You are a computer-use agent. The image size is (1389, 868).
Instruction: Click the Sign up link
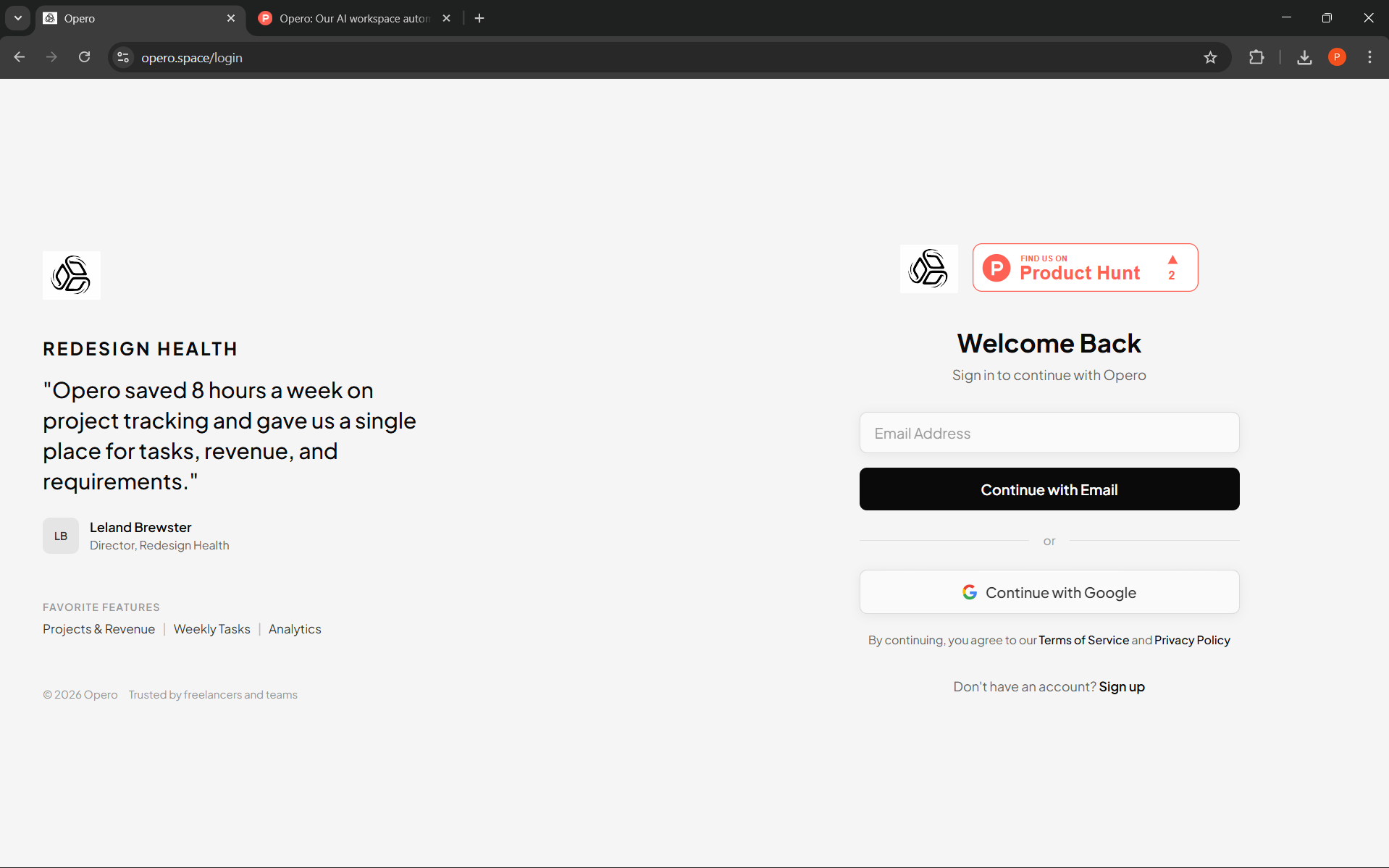tap(1122, 687)
